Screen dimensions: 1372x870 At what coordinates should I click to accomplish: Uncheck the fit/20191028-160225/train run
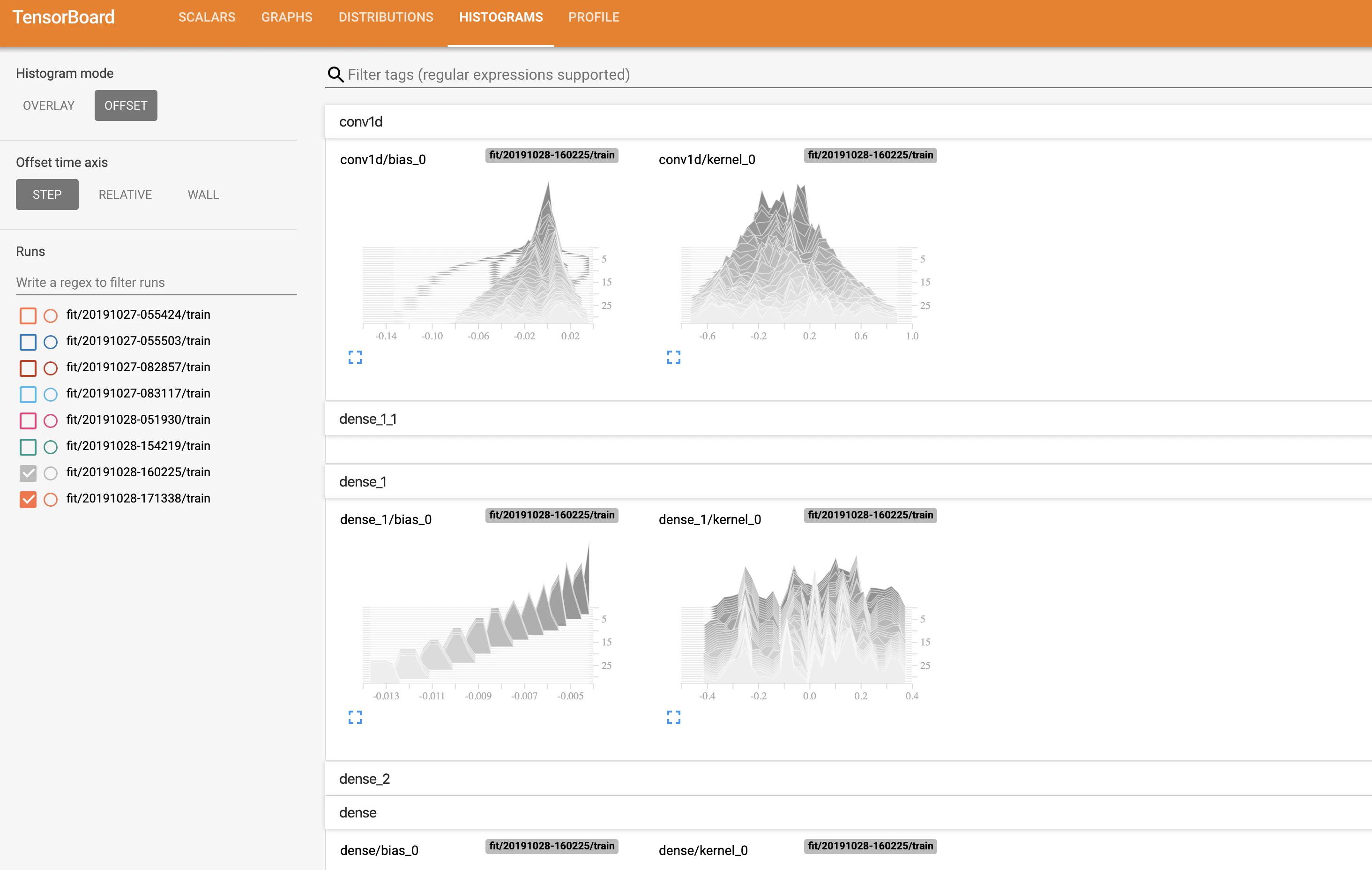point(28,472)
